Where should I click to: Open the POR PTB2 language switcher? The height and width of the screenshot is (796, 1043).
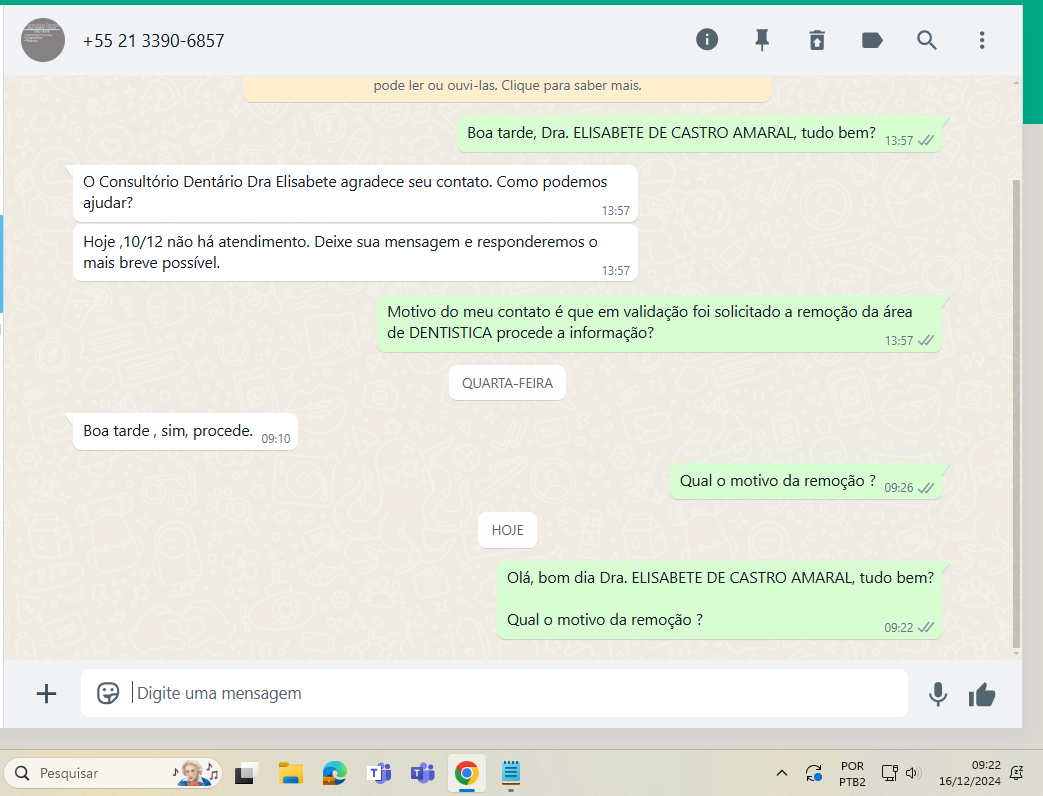(x=852, y=773)
